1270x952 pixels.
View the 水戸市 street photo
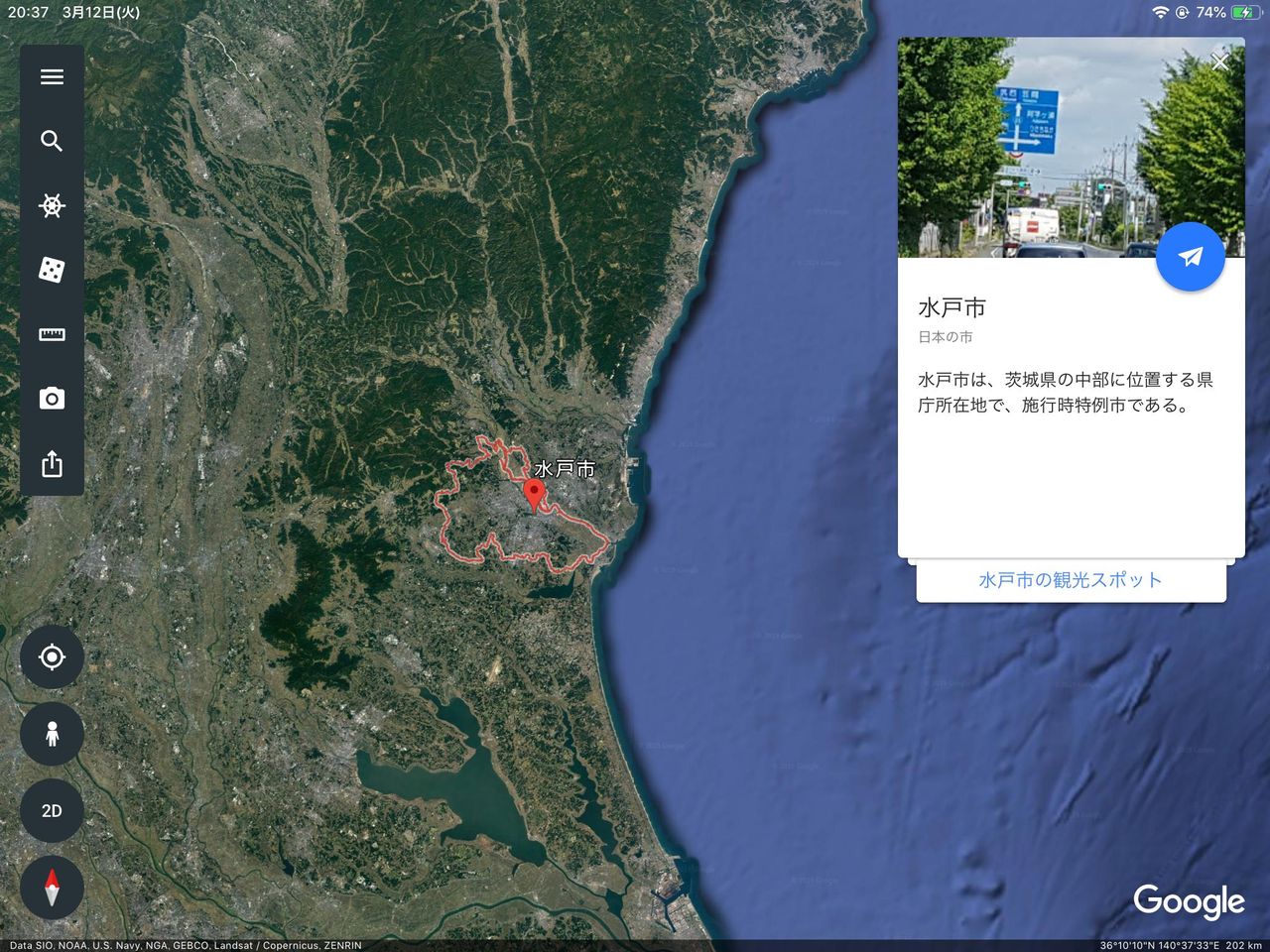[1072, 148]
